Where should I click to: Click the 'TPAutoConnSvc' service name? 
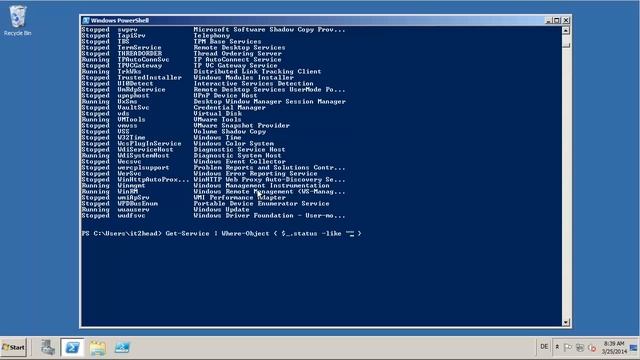point(143,59)
